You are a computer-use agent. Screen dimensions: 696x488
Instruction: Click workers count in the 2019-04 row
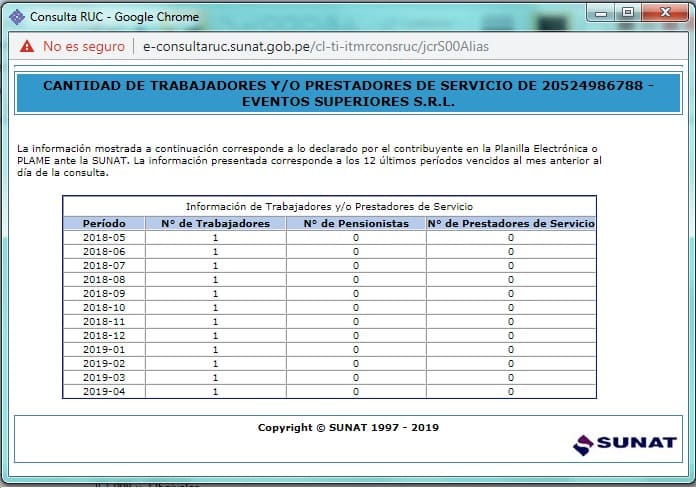216,392
